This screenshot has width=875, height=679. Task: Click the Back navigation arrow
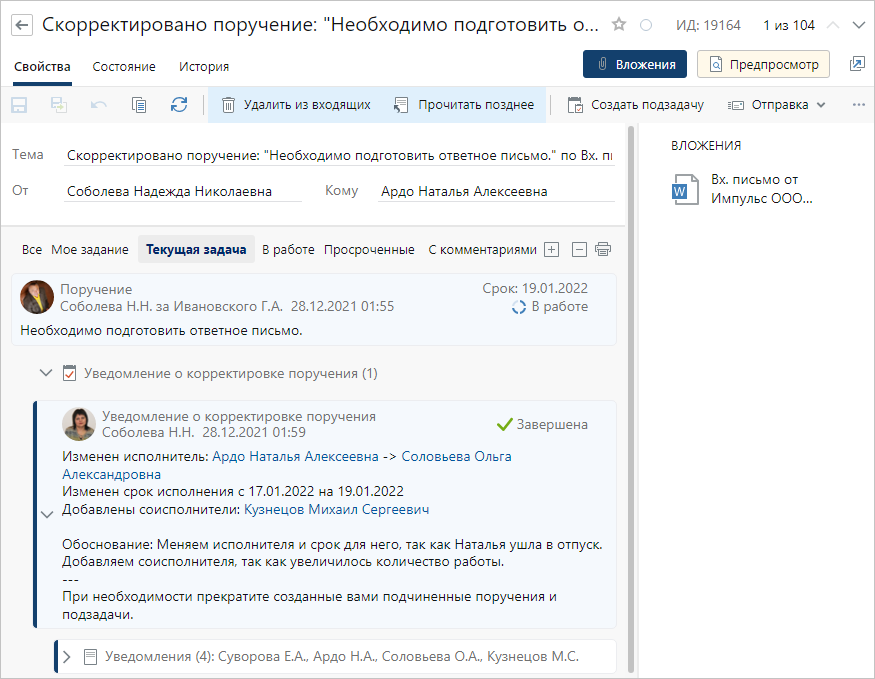coord(21,24)
